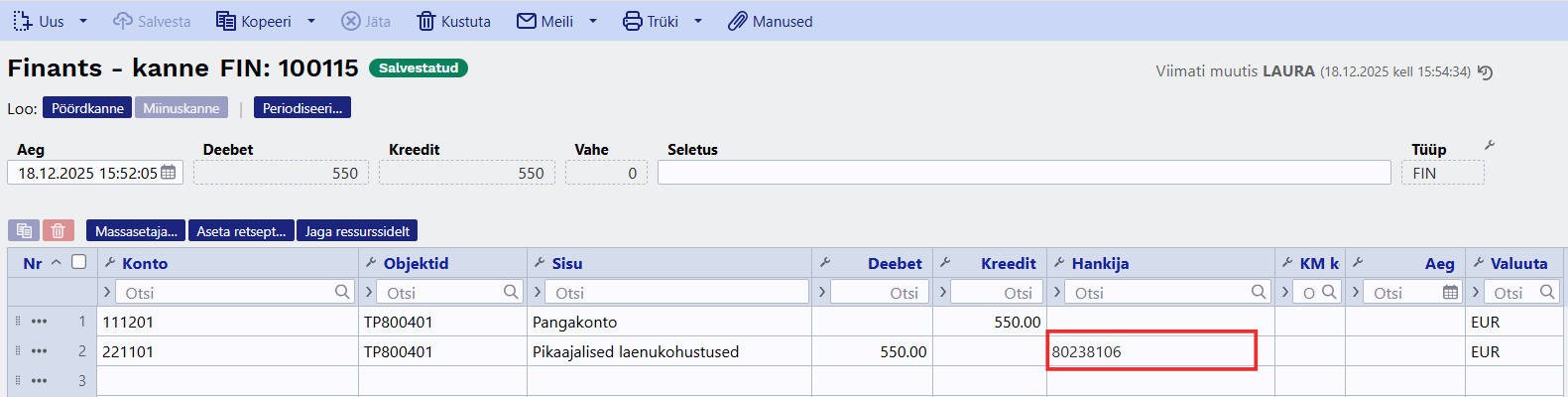Screen dimensions: 1568x397
Task: Expand the Meili dropdown arrow
Action: click(x=593, y=21)
